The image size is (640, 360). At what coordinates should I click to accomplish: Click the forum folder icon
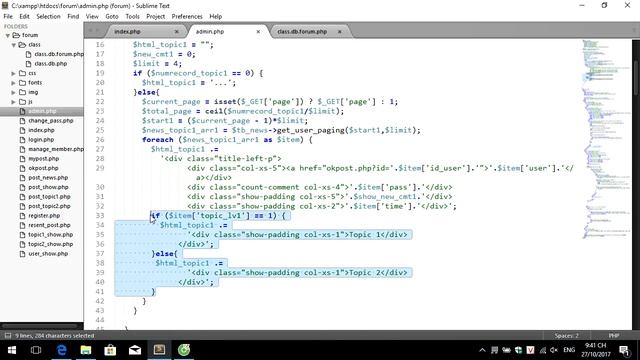(16, 35)
